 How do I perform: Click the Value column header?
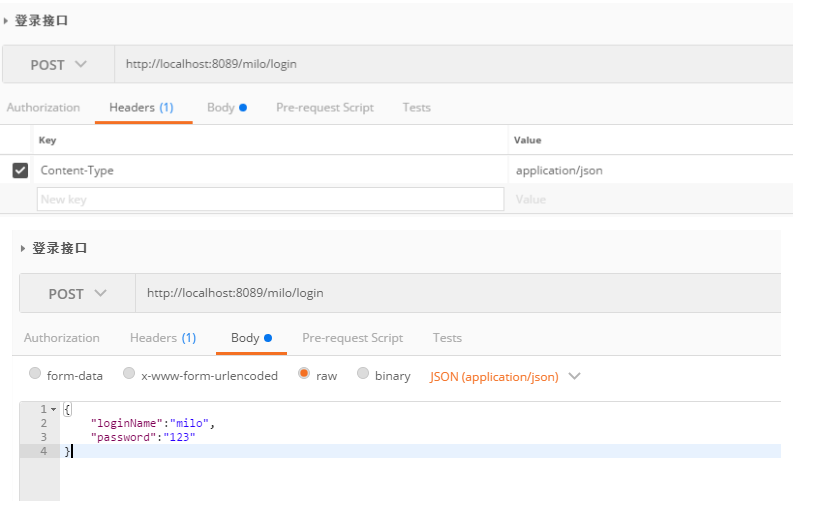(527, 140)
